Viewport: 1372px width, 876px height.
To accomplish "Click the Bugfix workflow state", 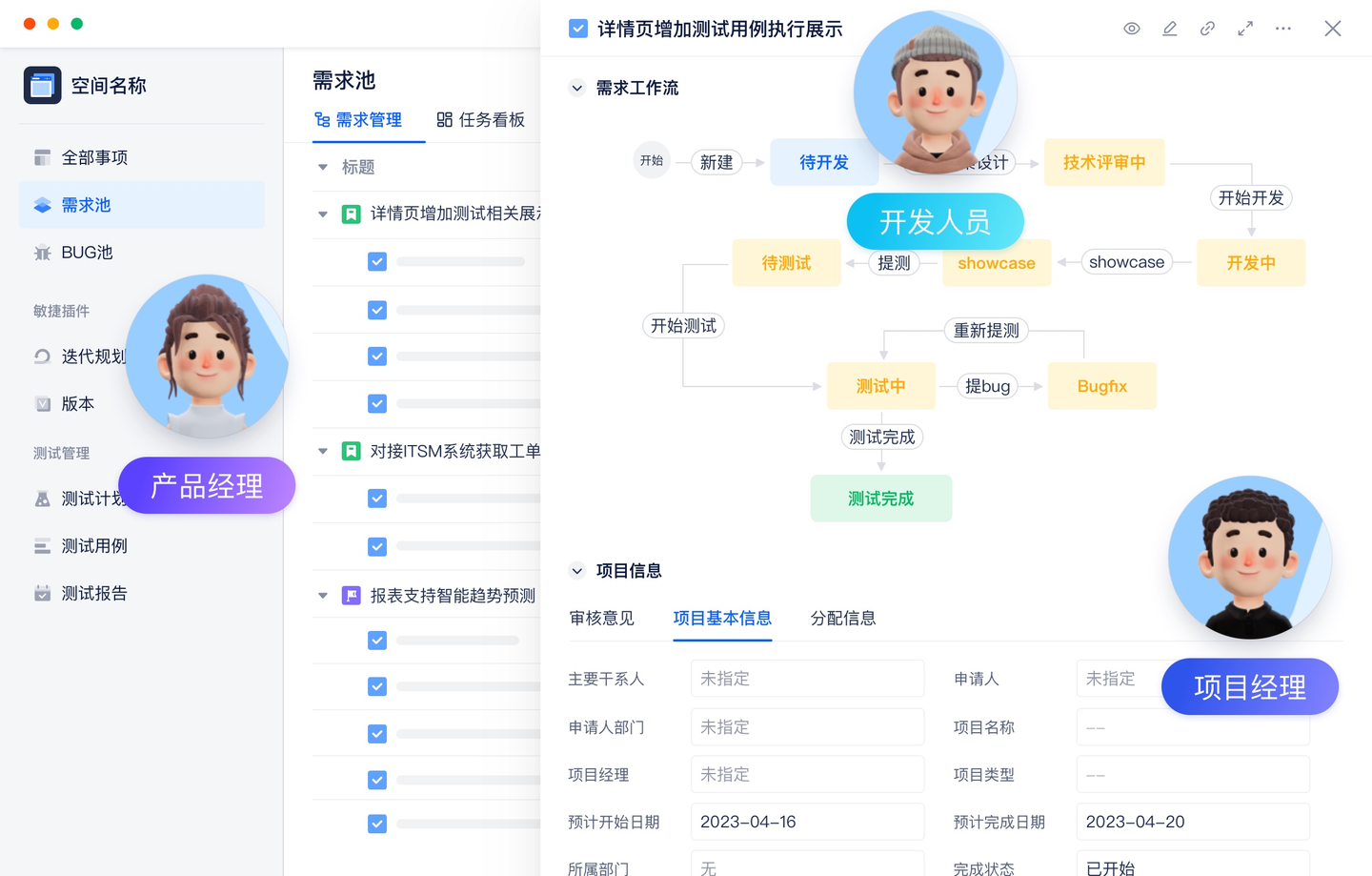I will (1102, 386).
